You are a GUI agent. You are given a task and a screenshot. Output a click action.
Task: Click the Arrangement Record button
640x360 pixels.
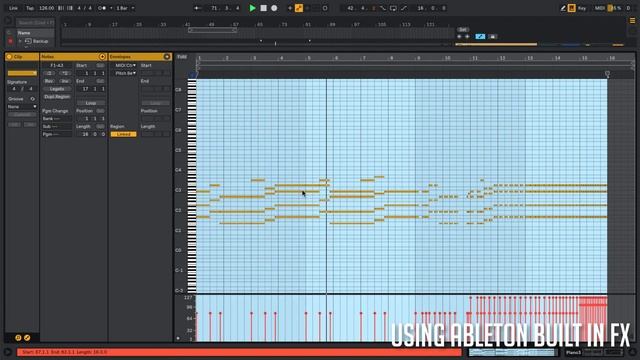click(x=274, y=8)
